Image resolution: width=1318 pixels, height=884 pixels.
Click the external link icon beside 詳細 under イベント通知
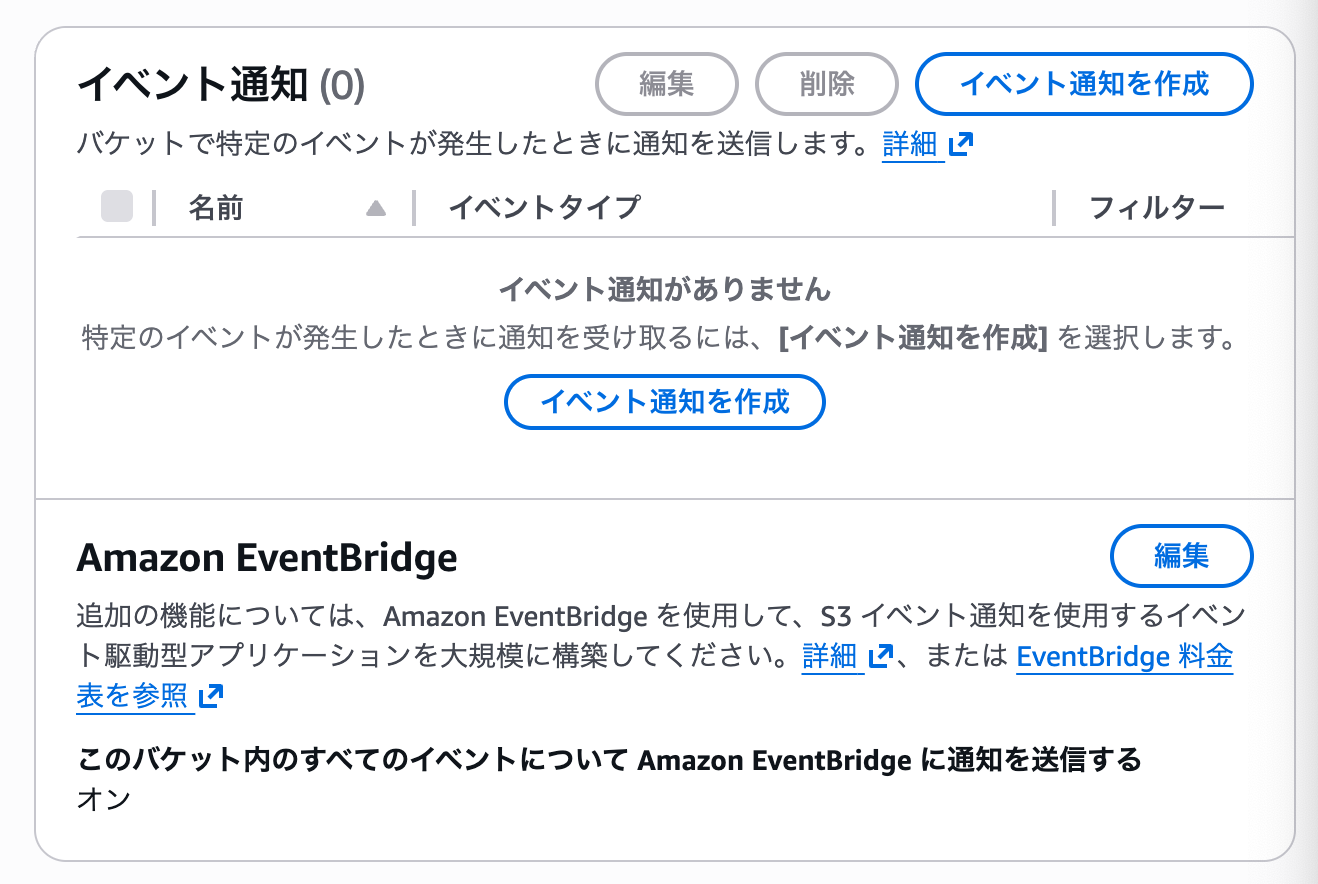pyautogui.click(x=960, y=144)
